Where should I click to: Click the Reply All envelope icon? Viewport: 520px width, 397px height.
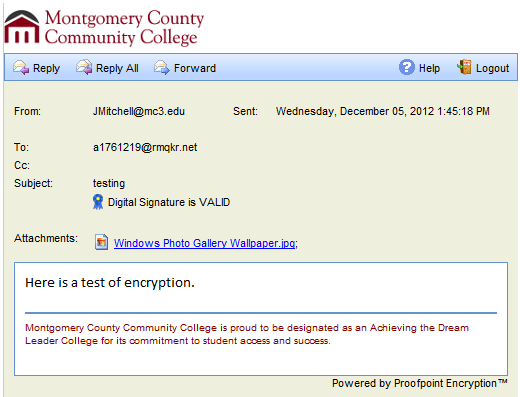click(x=84, y=67)
